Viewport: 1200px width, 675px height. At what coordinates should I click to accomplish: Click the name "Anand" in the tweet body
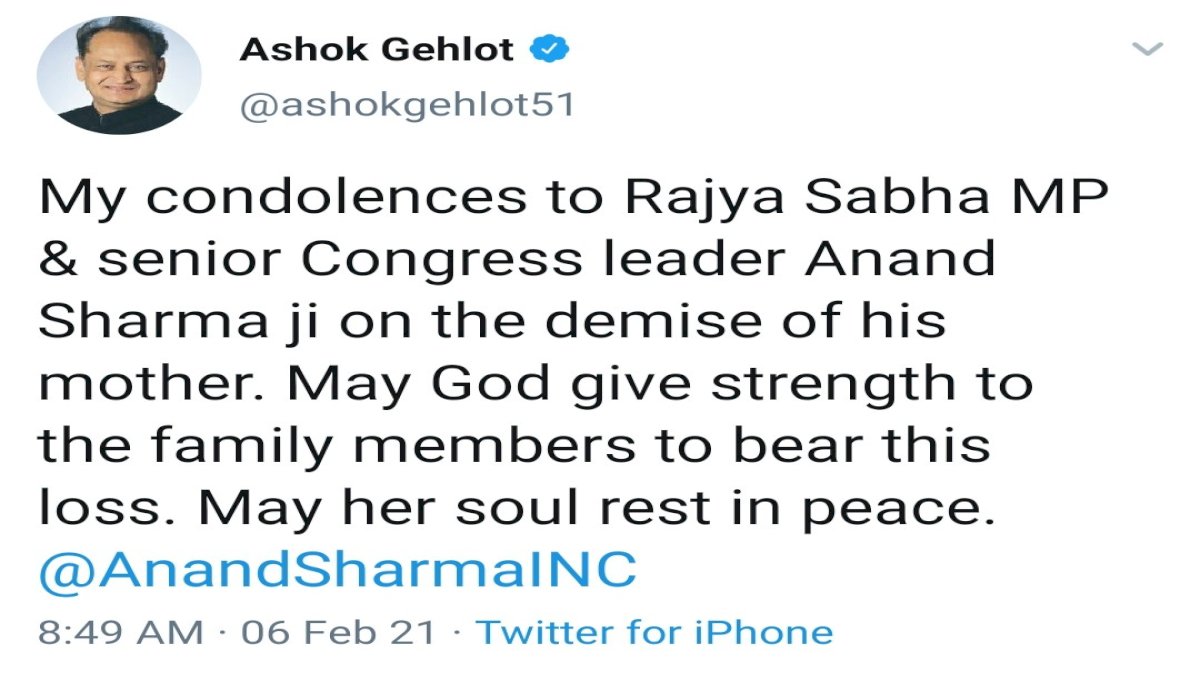pos(901,259)
